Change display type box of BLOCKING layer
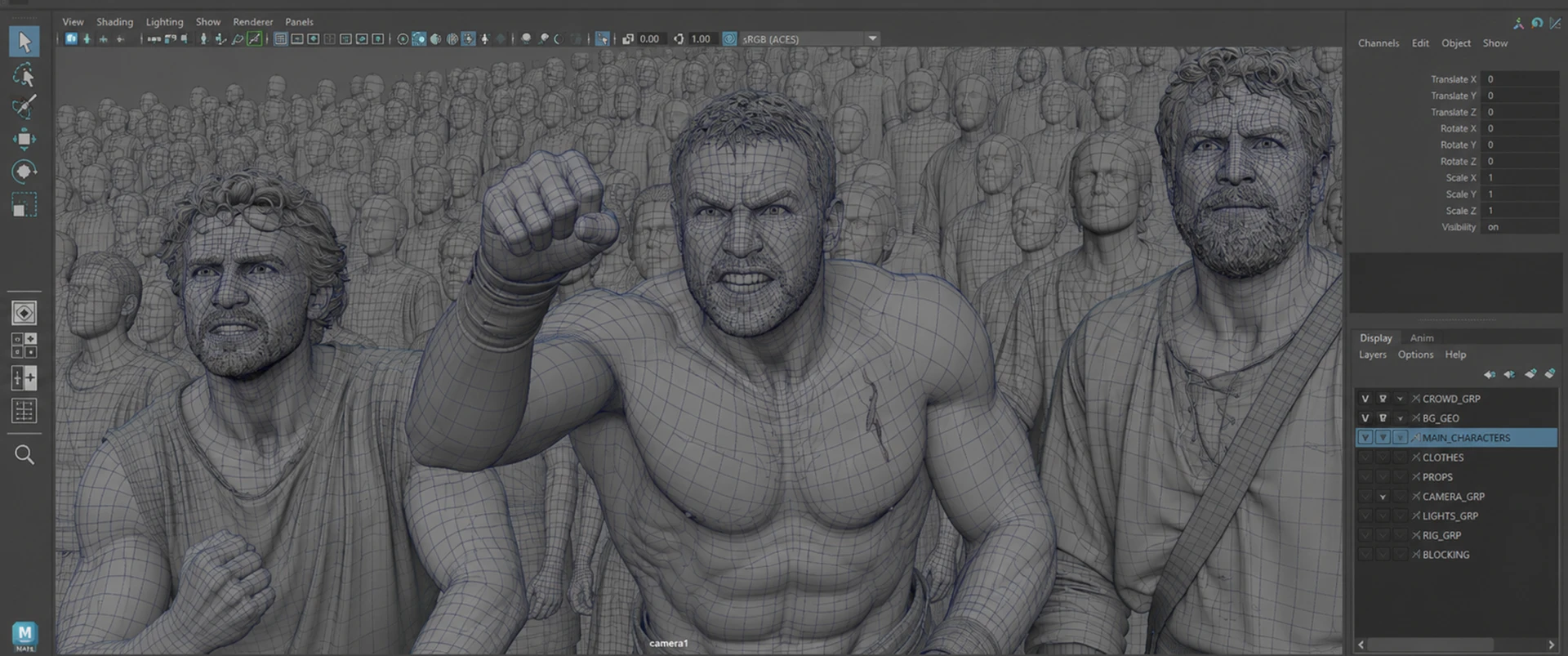The height and width of the screenshot is (656, 1568). 1400,555
